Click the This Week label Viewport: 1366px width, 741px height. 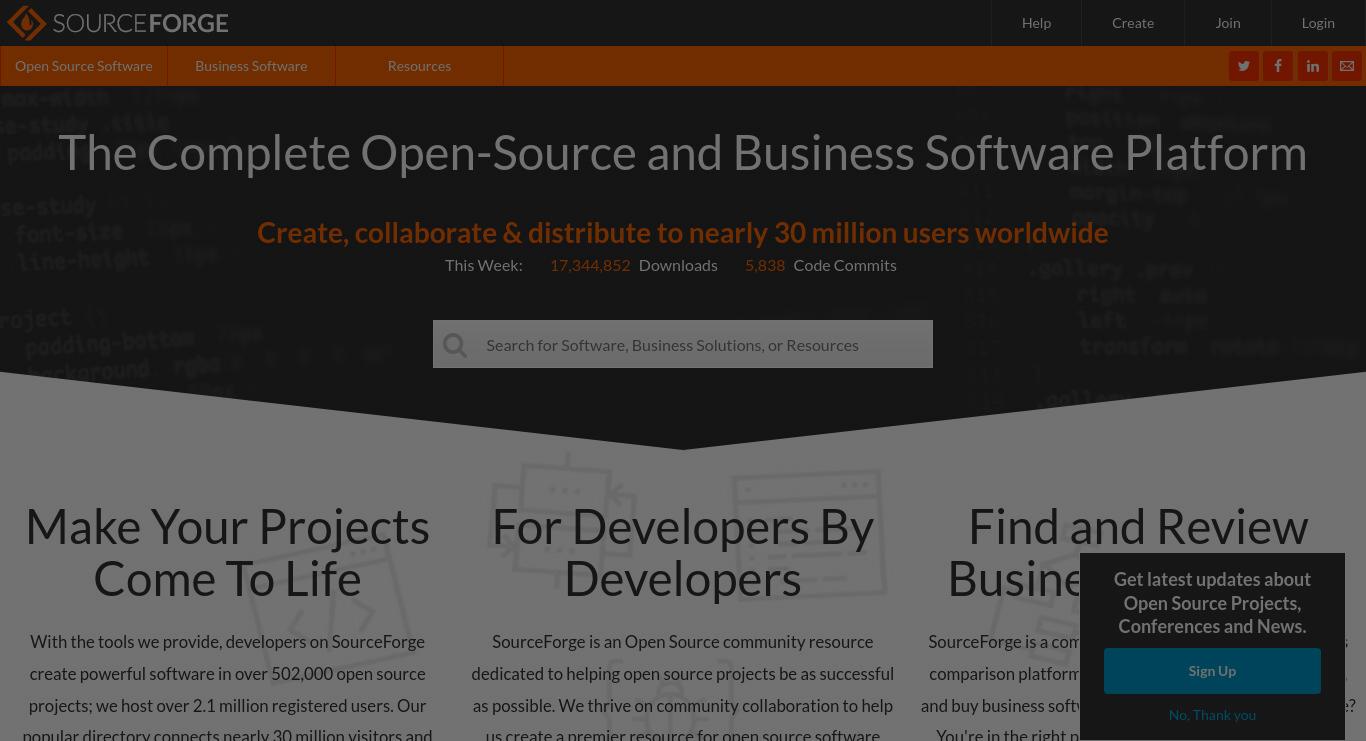point(484,265)
